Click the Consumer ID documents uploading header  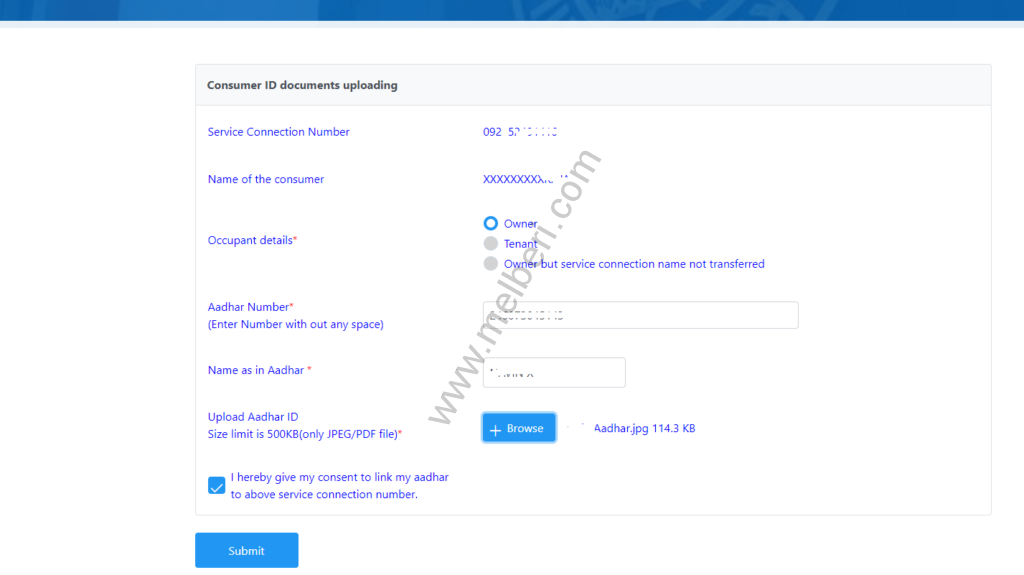pyautogui.click(x=302, y=85)
